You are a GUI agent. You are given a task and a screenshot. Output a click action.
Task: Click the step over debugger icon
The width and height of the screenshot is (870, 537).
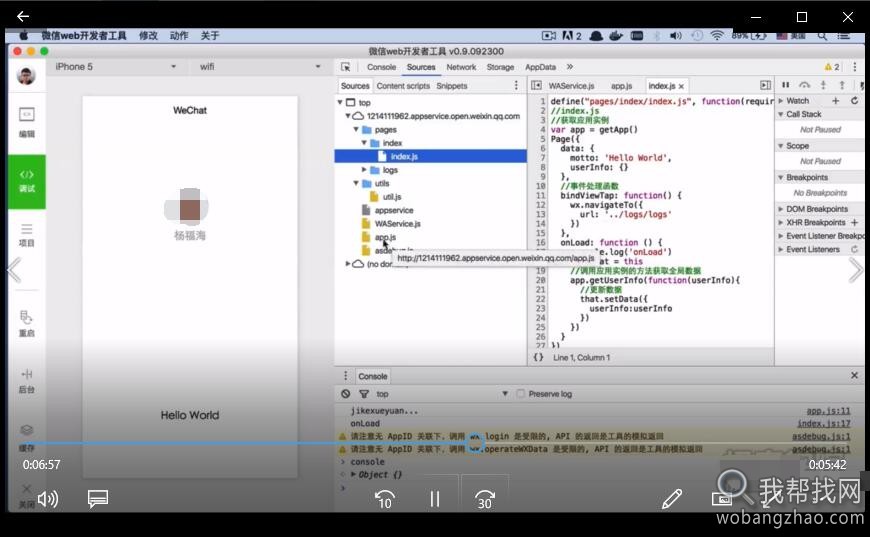(x=804, y=85)
